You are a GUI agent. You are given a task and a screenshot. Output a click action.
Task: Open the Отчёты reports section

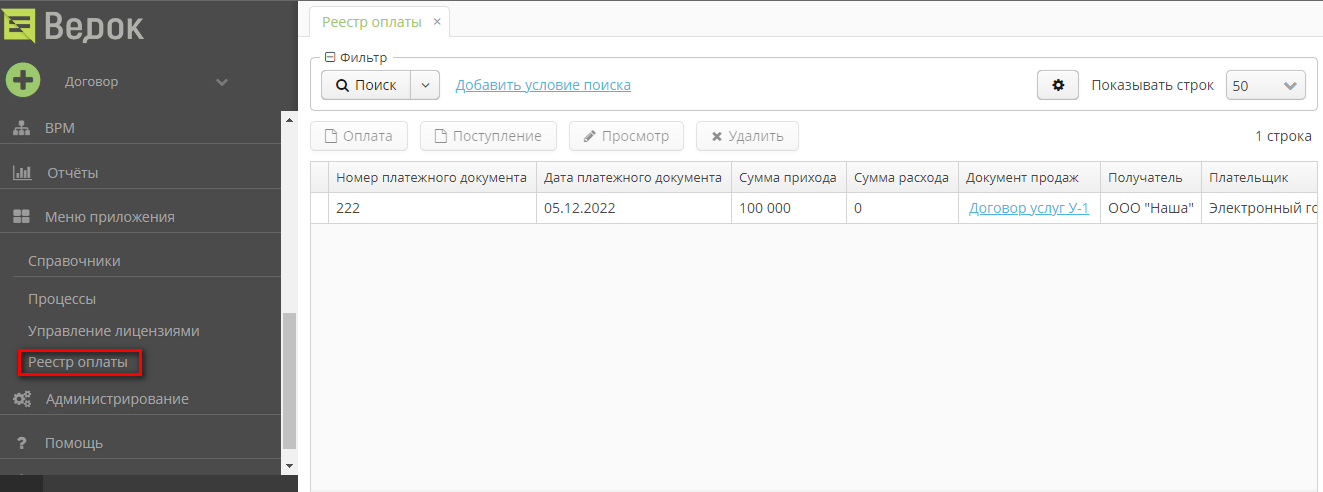coord(71,173)
